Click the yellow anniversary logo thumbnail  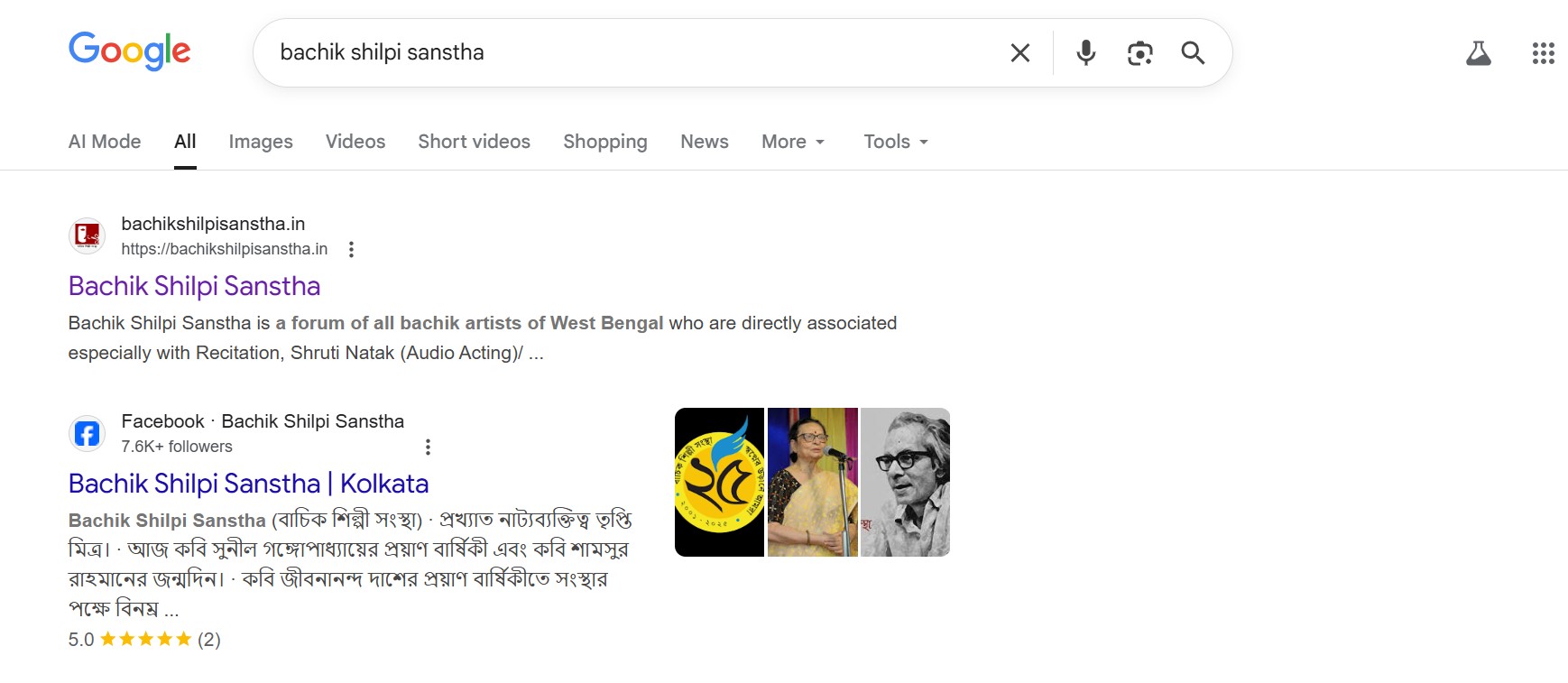(719, 483)
